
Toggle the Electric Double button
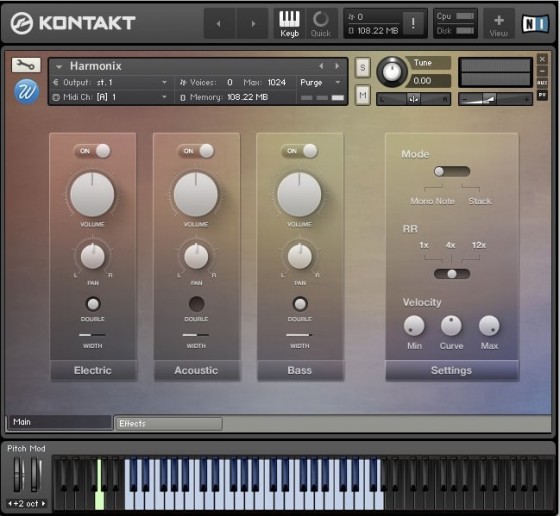point(93,304)
